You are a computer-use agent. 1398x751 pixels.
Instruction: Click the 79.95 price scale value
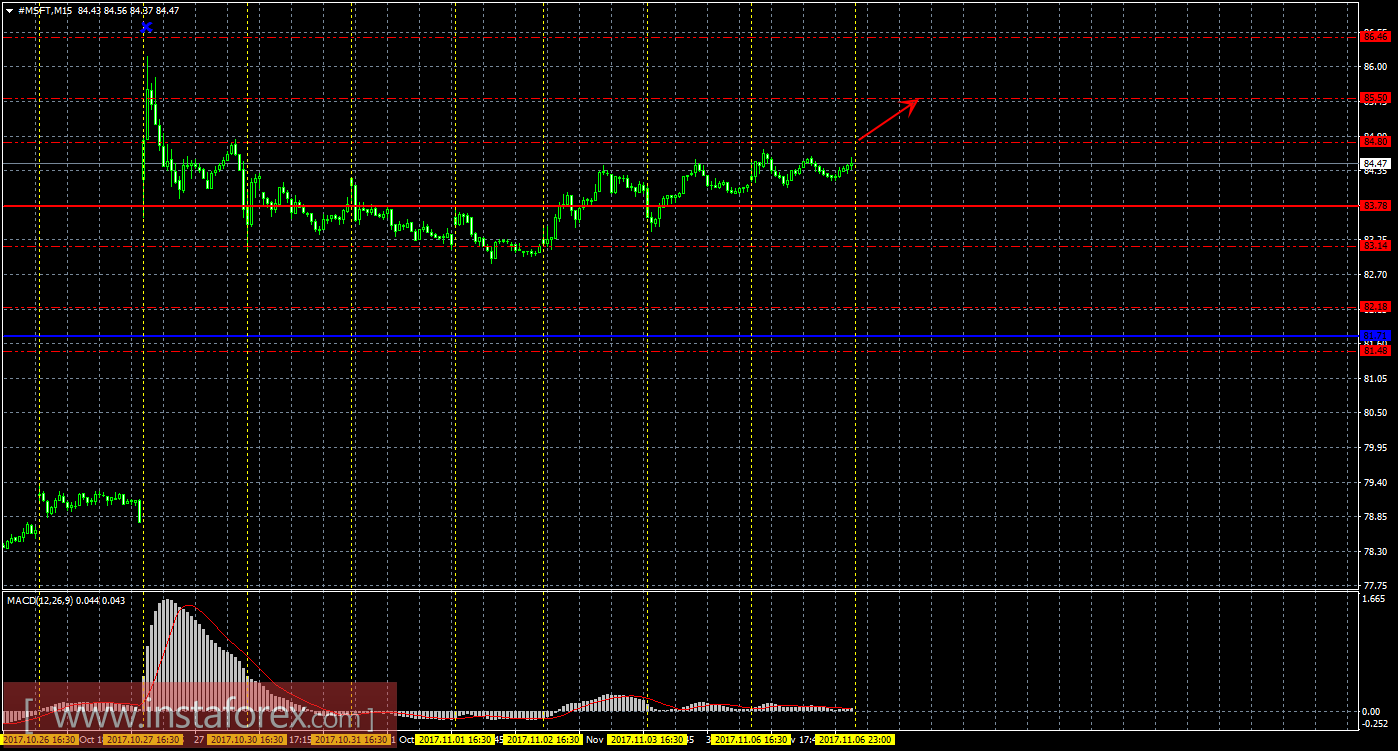point(1375,447)
